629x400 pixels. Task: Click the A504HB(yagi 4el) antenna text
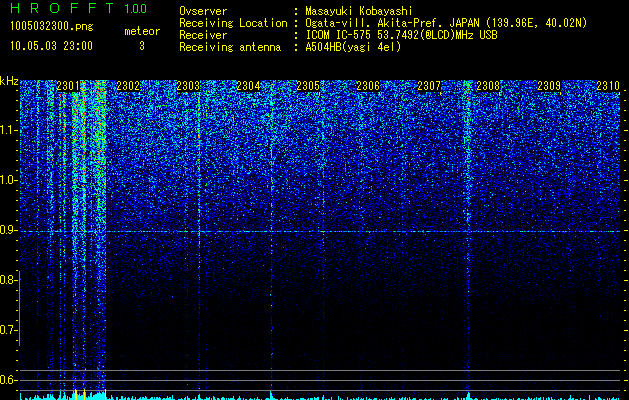(353, 47)
